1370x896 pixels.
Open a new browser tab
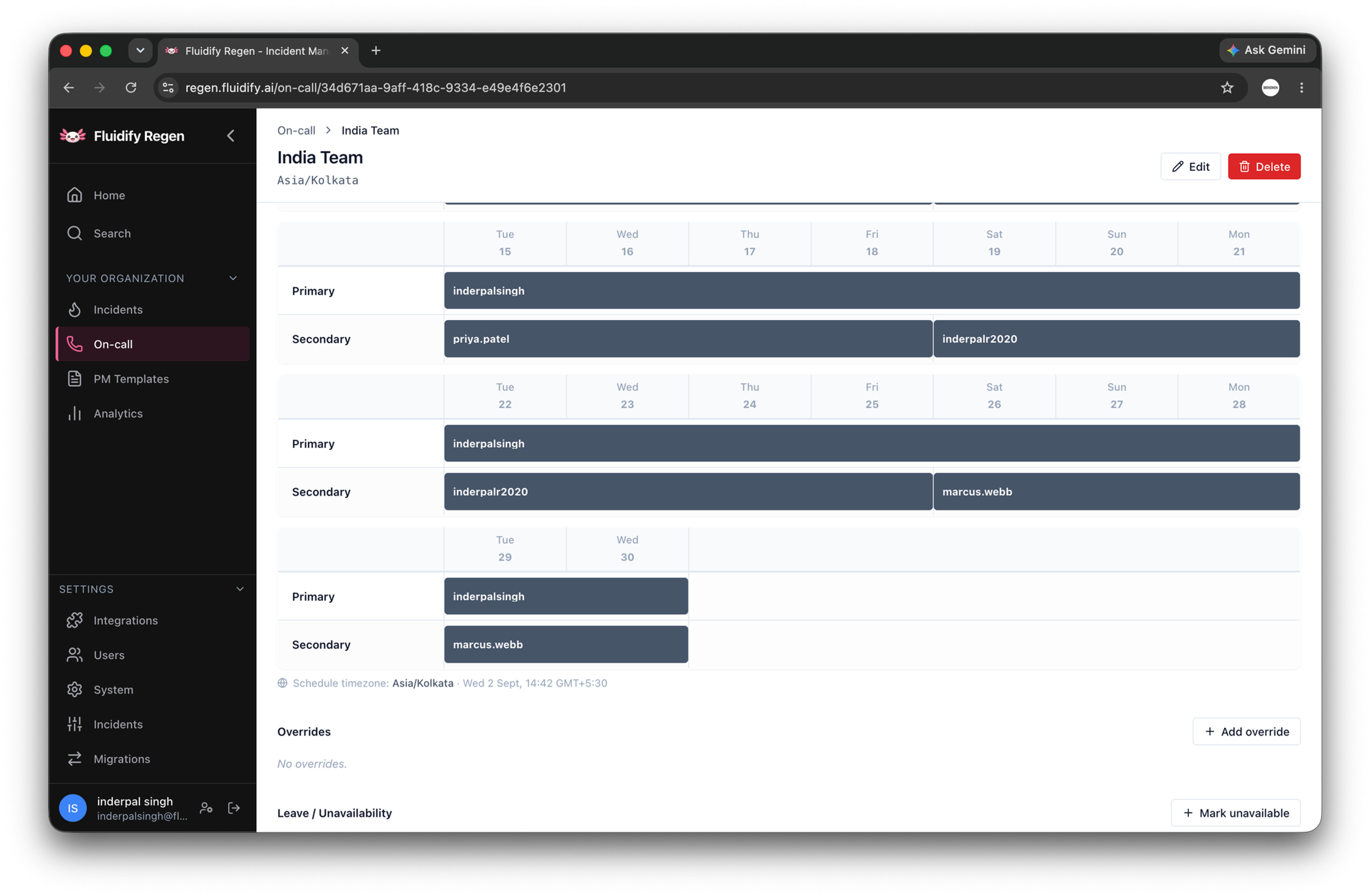tap(376, 51)
